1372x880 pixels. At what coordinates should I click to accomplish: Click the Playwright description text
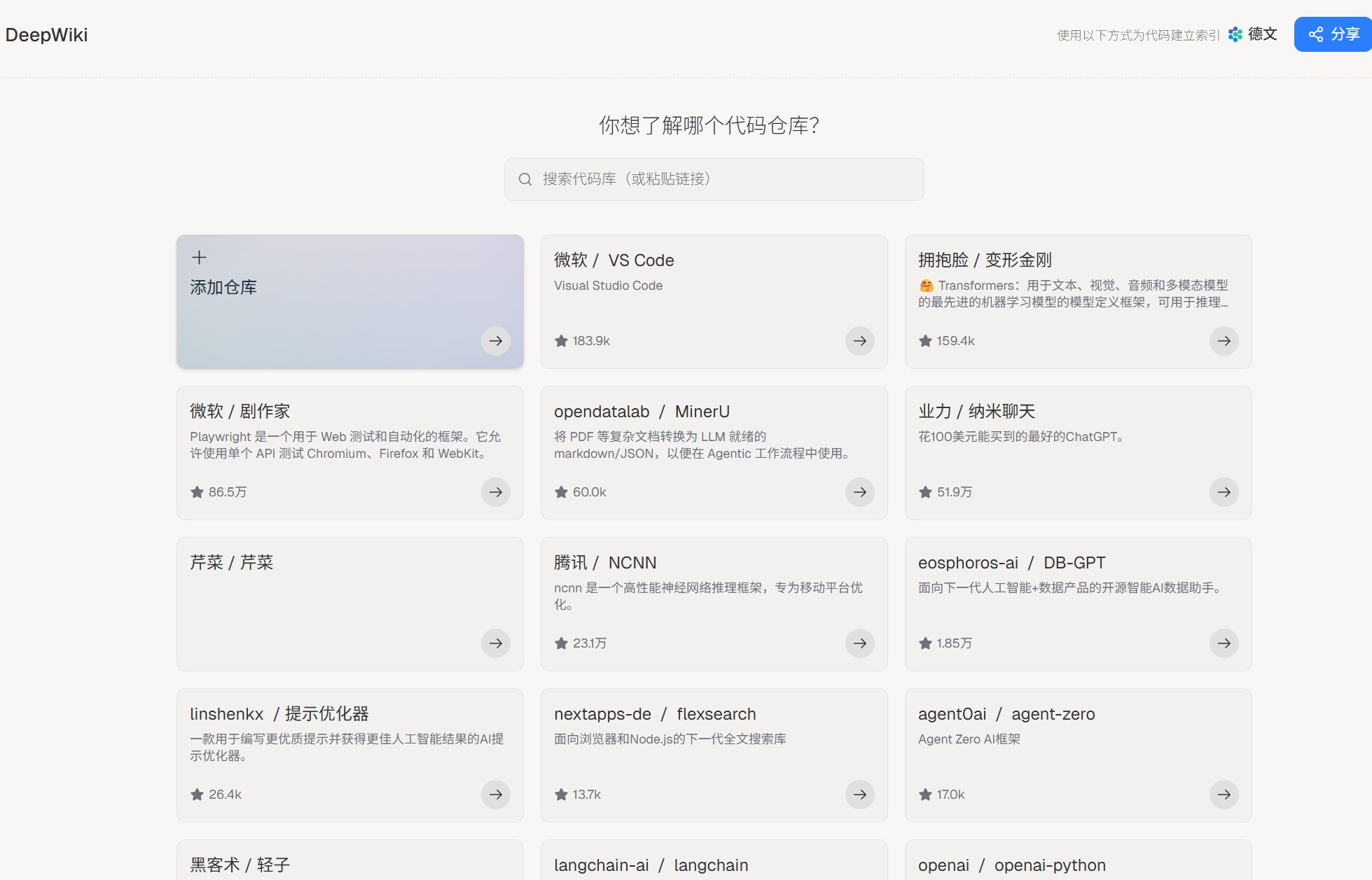[345, 445]
